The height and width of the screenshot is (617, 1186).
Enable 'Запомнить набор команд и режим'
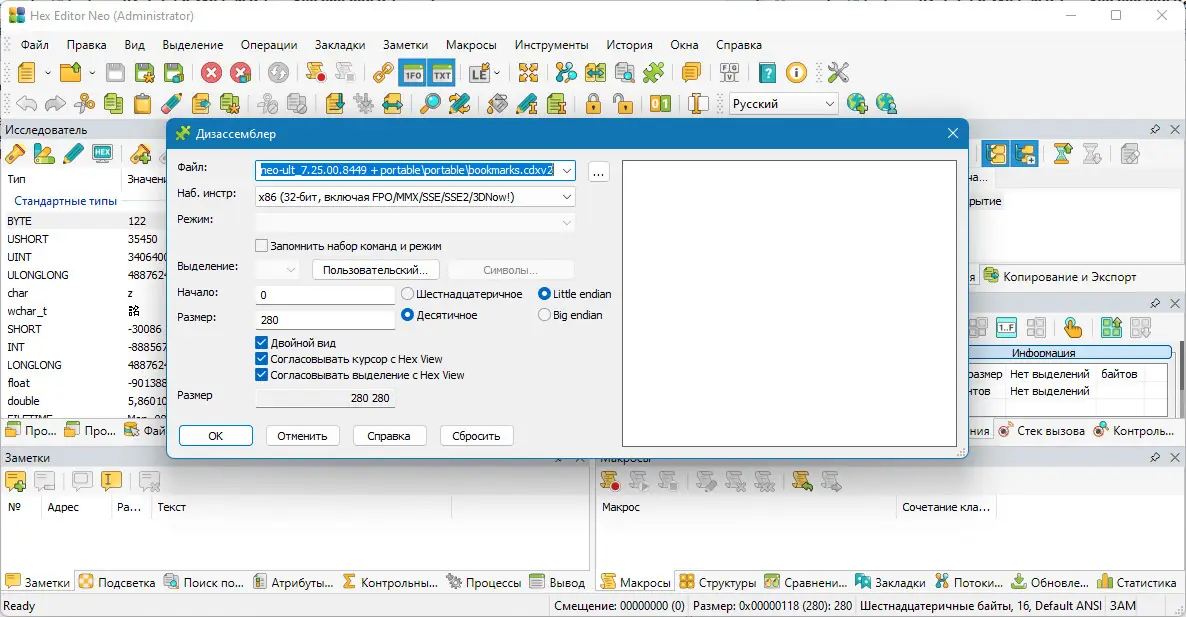tap(262, 245)
